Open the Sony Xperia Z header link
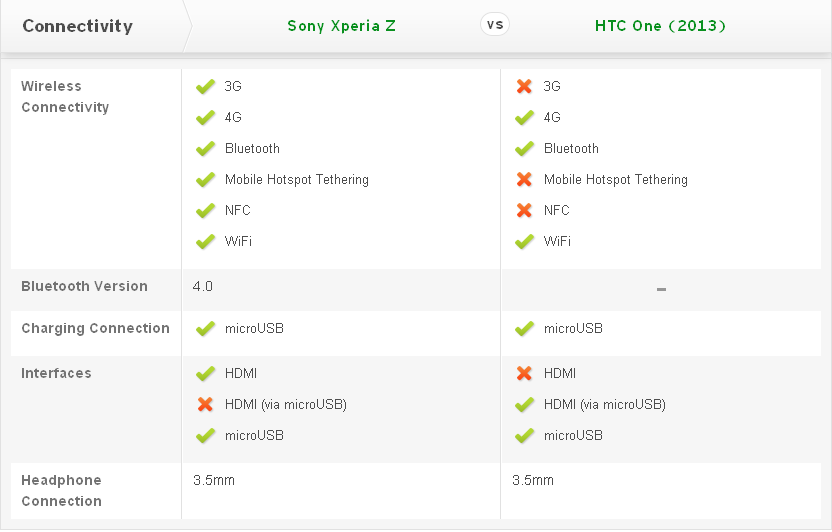 pos(341,26)
